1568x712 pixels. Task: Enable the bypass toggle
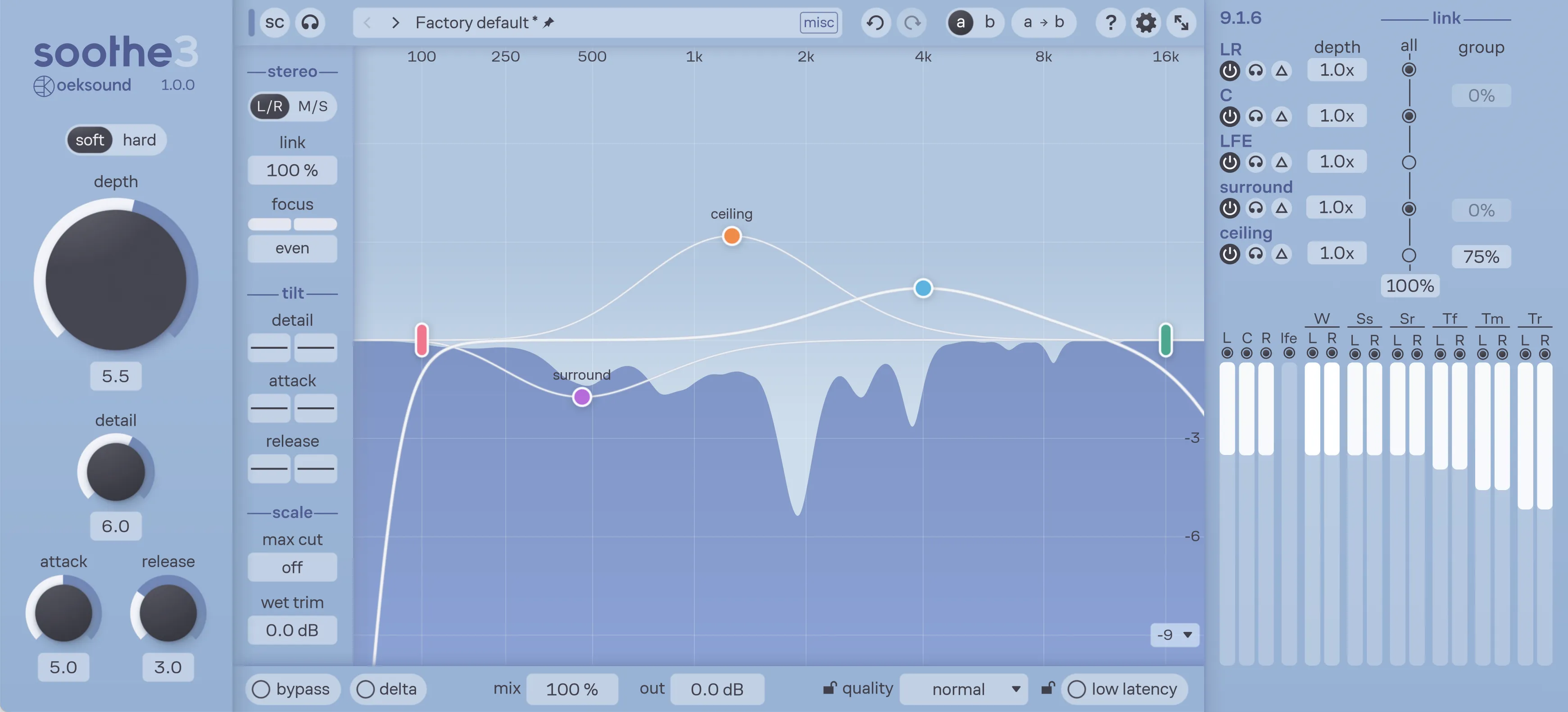click(293, 689)
